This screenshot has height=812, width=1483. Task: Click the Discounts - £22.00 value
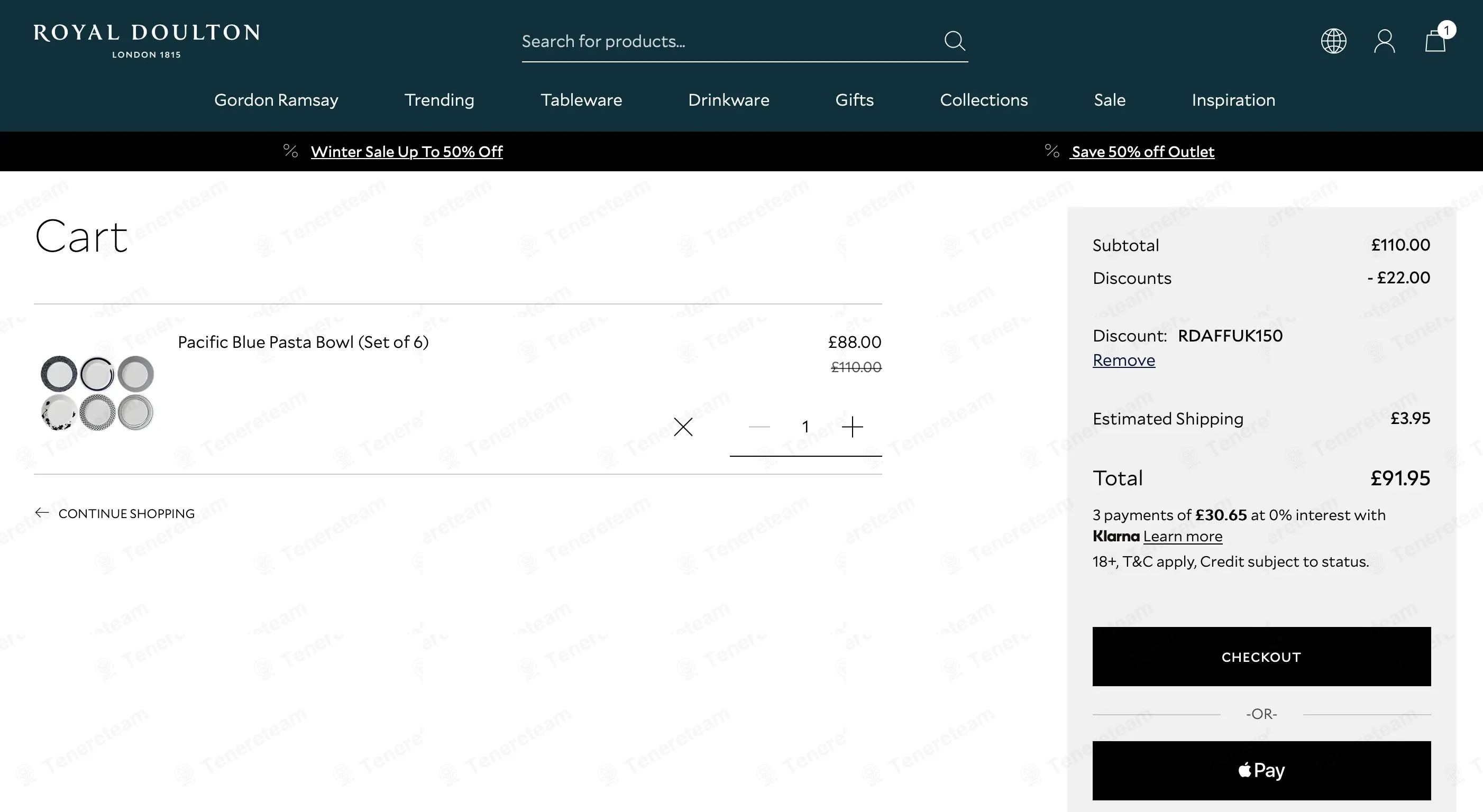pyautogui.click(x=1399, y=278)
